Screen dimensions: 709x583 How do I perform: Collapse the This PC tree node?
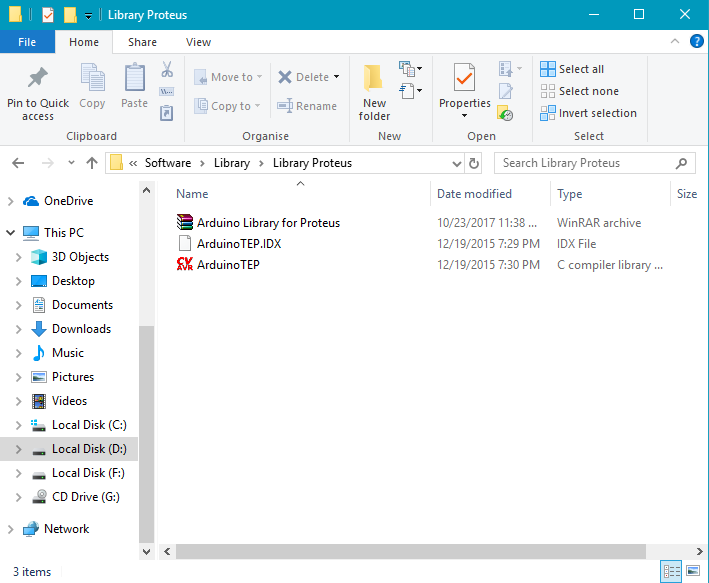click(10, 232)
